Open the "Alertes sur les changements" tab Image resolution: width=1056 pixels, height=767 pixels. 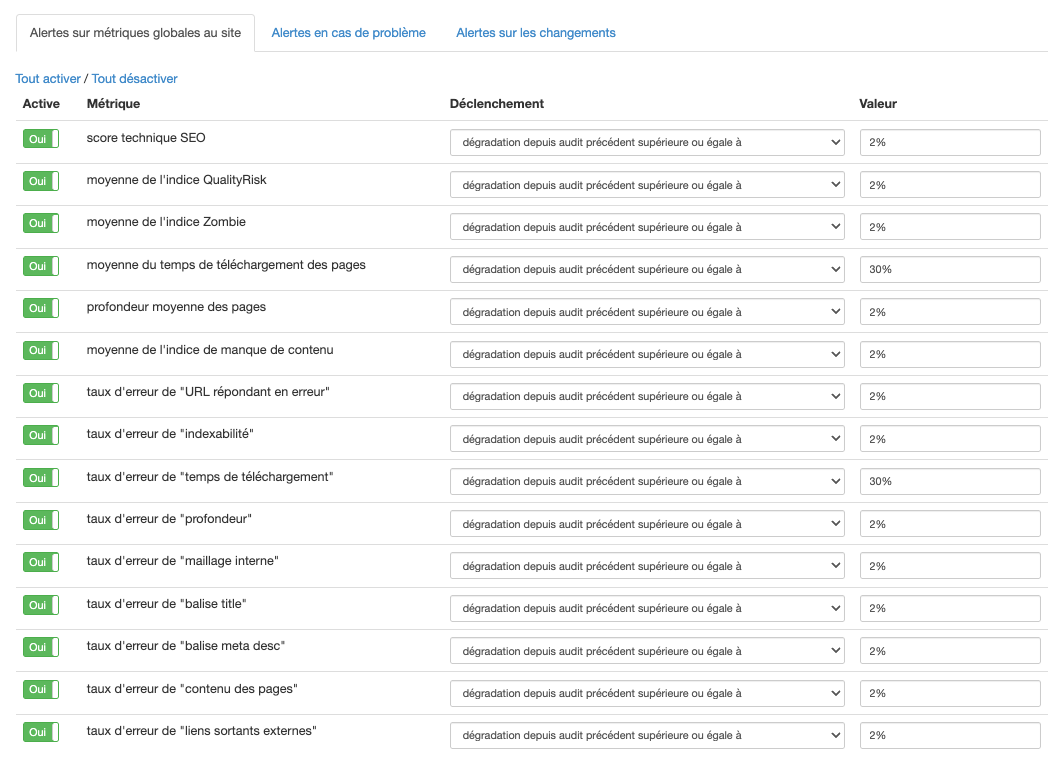(x=535, y=32)
